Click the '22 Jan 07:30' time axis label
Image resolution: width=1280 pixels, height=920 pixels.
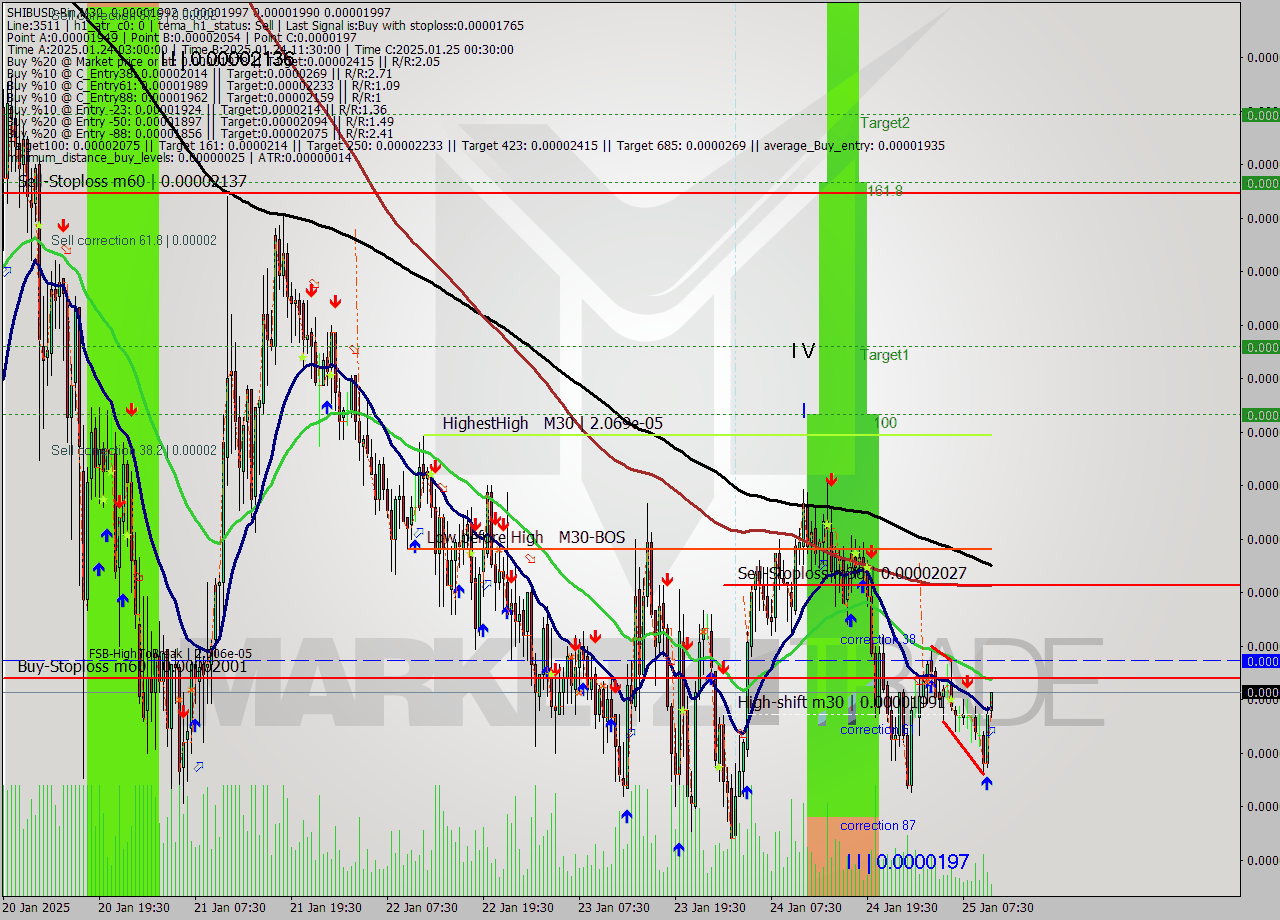[422, 907]
